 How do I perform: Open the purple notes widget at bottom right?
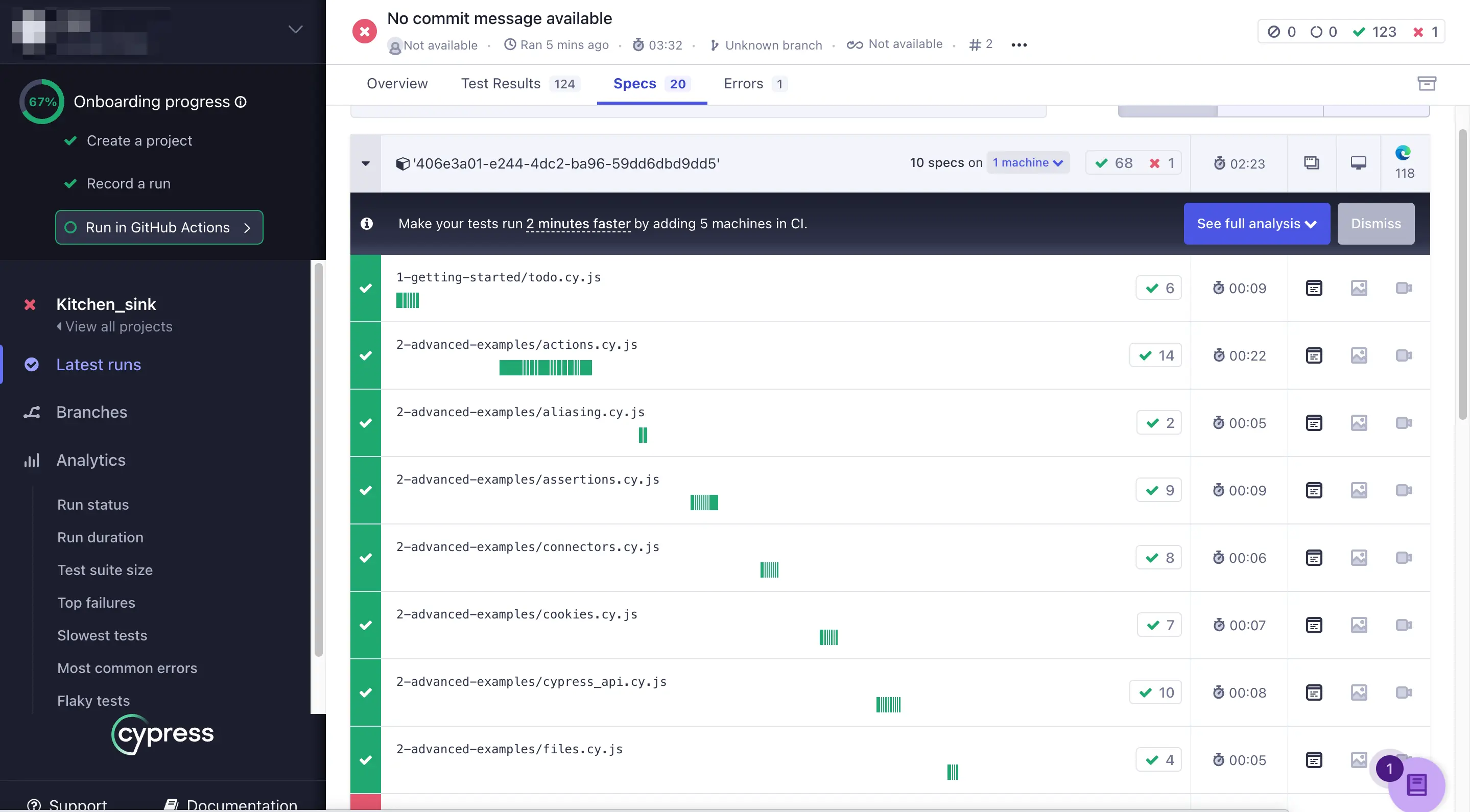click(1416, 784)
